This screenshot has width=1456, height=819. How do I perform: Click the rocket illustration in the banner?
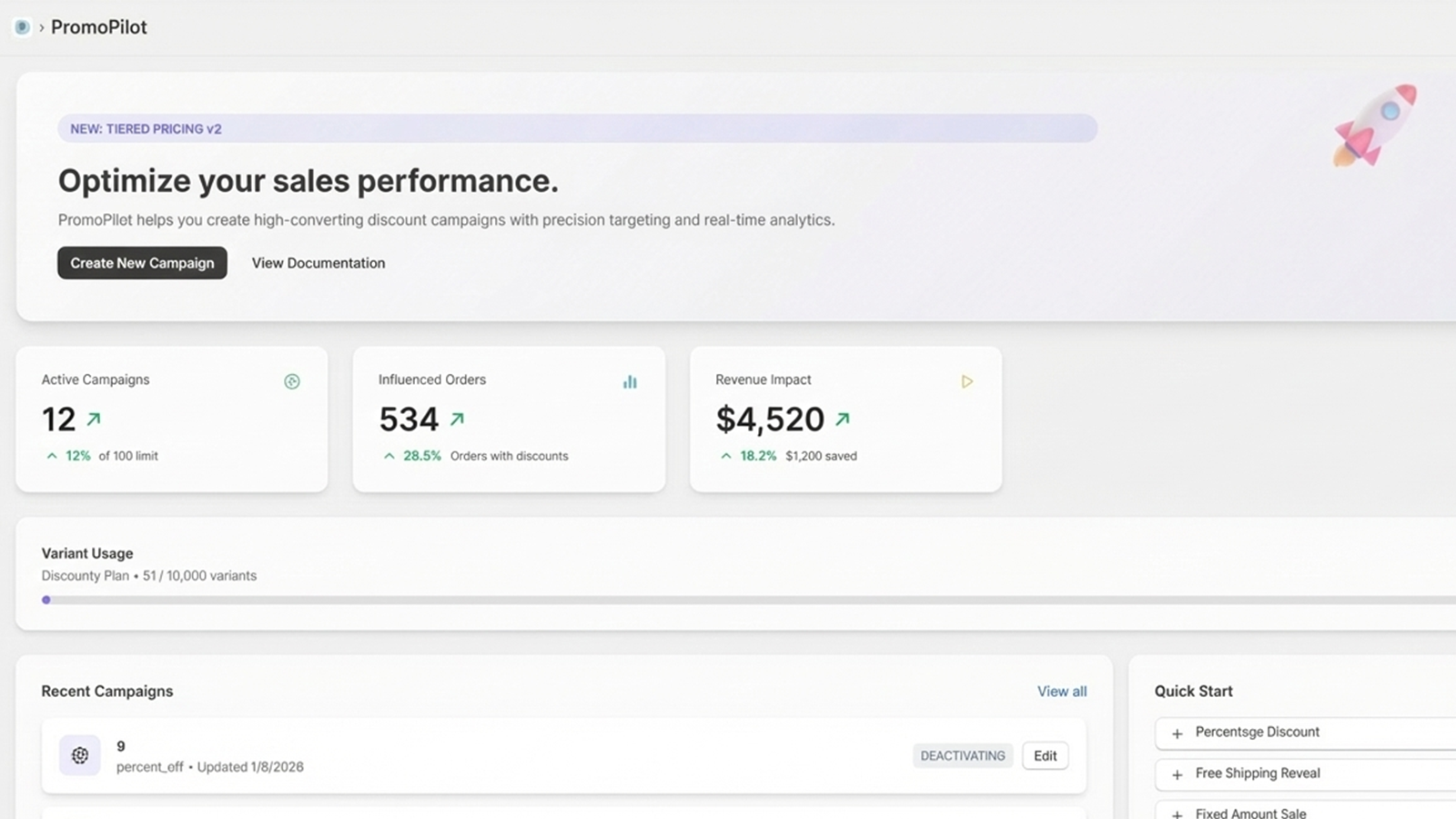tap(1375, 125)
